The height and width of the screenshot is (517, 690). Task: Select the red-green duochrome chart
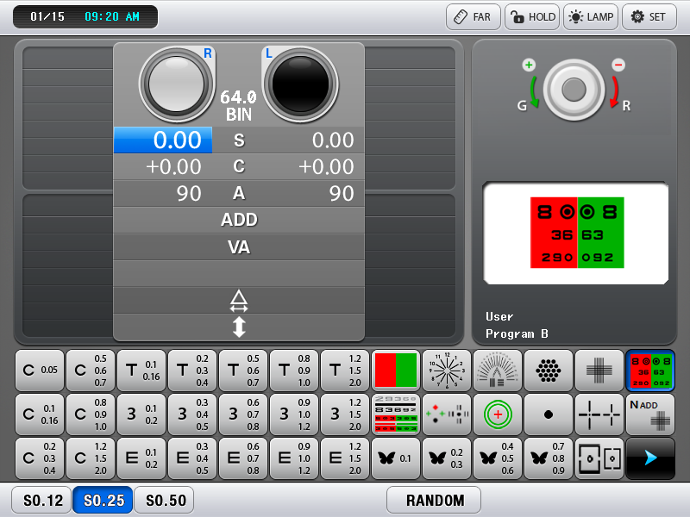[x=396, y=371]
